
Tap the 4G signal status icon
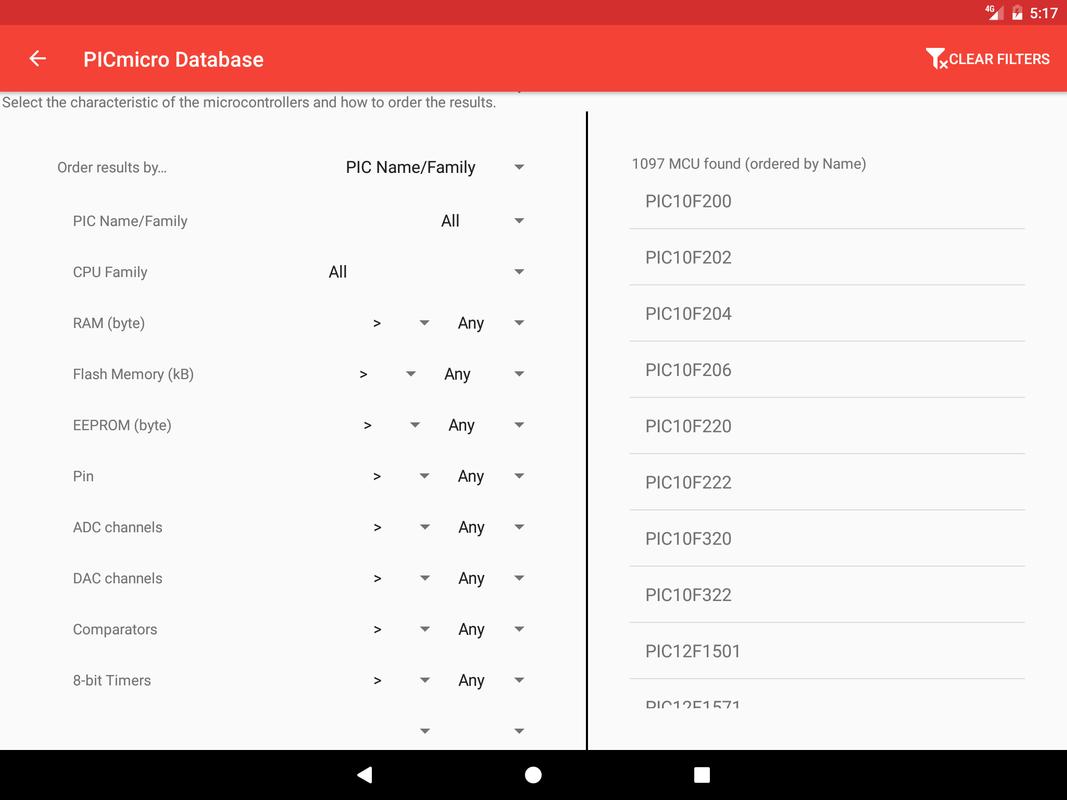[994, 12]
